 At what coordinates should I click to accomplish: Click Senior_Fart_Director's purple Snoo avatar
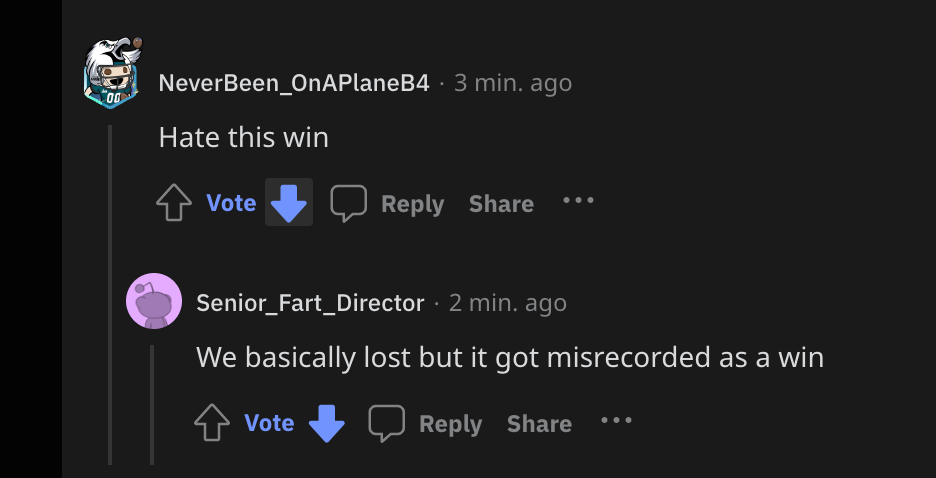coord(154,301)
